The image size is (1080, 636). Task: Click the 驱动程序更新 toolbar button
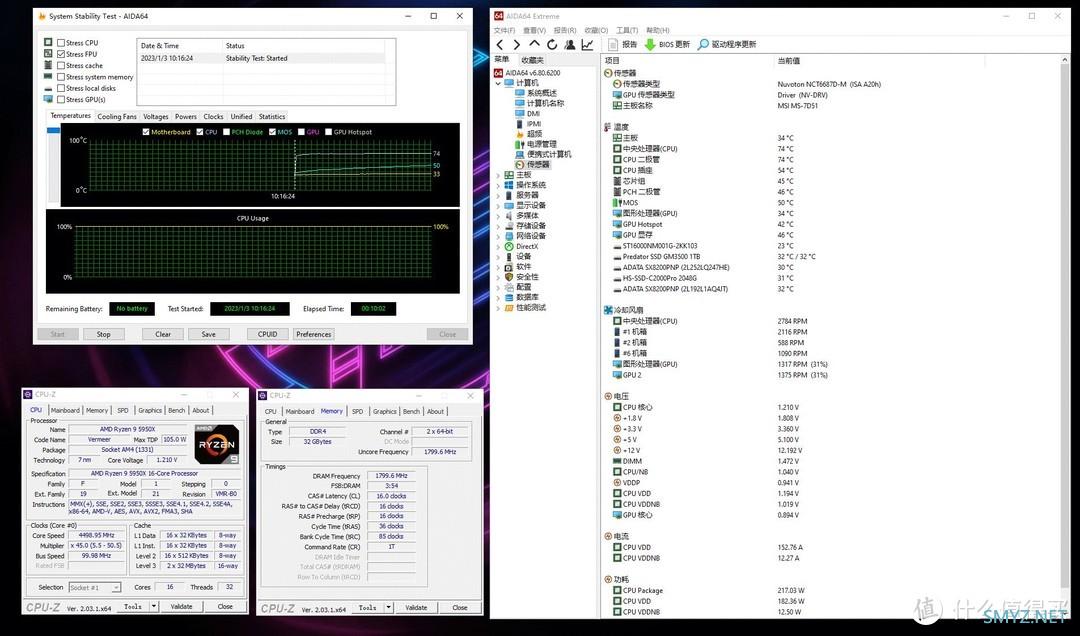click(x=727, y=45)
